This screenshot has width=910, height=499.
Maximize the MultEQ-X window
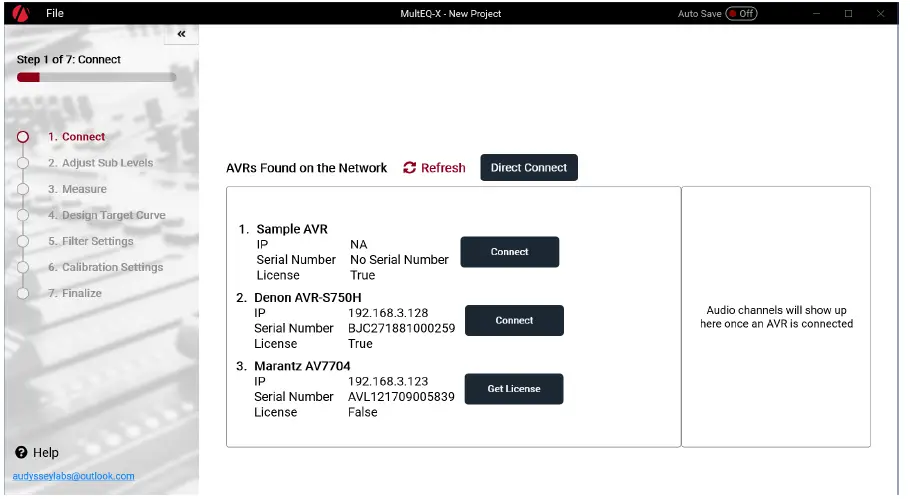point(848,13)
